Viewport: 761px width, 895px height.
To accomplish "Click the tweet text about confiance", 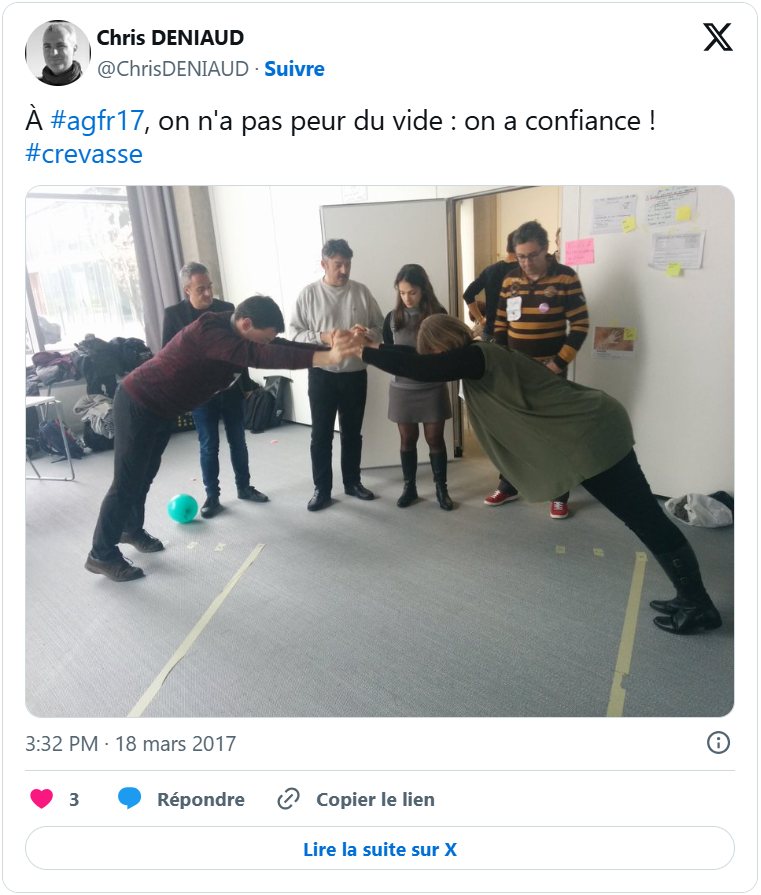I will coord(340,138).
